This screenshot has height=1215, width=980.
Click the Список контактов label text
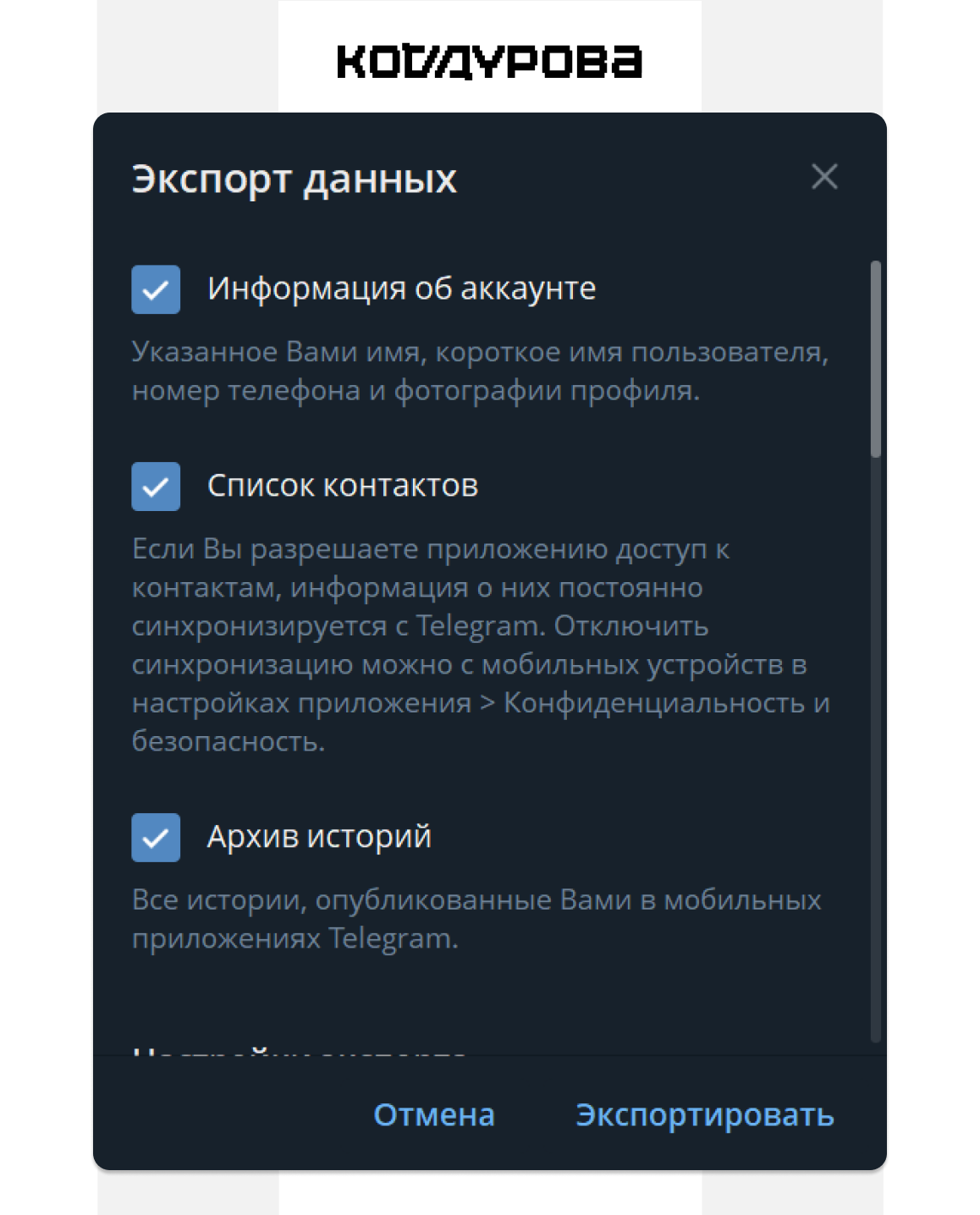343,486
